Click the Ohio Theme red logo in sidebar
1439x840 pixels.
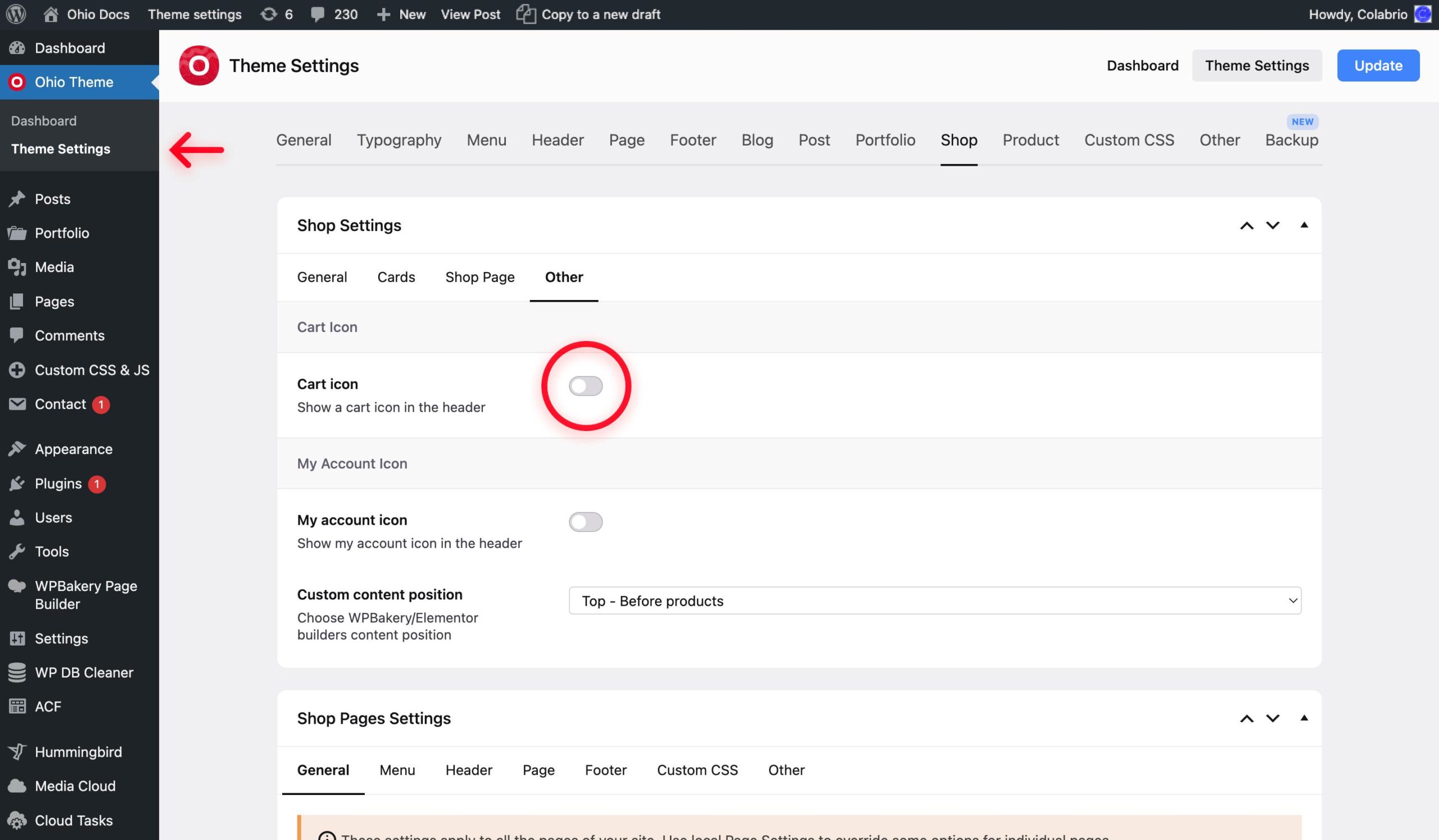[17, 82]
